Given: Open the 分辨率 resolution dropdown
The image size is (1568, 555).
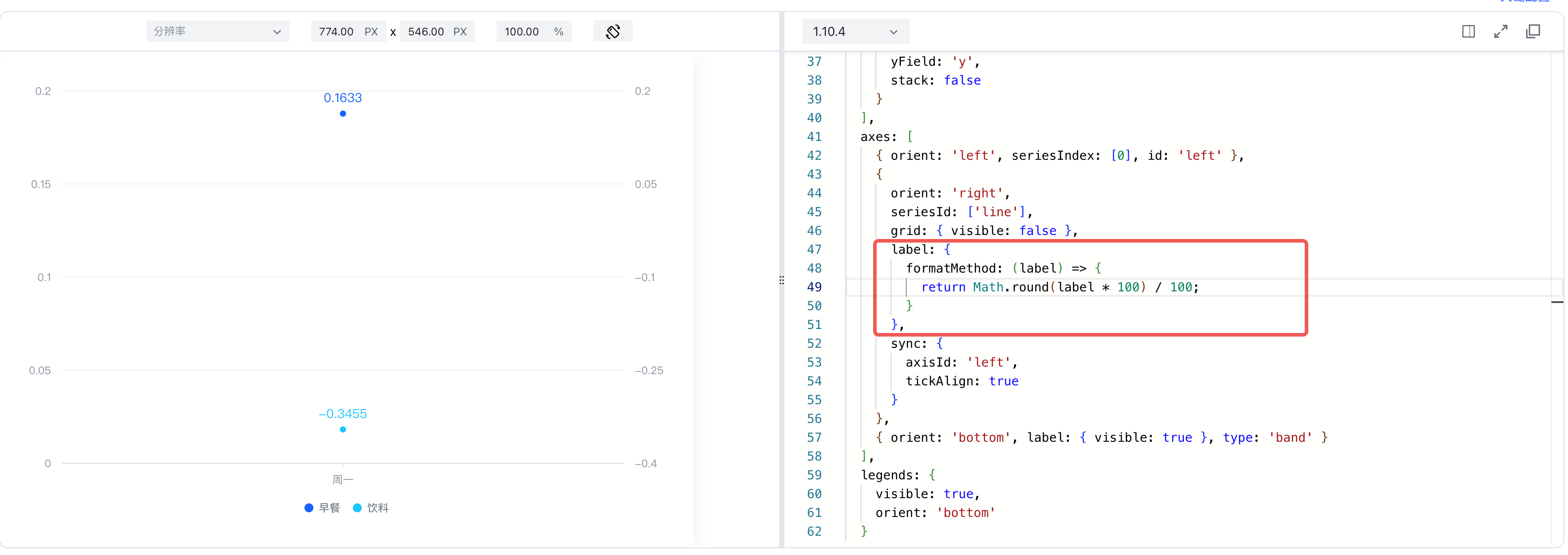Looking at the screenshot, I should tap(217, 32).
